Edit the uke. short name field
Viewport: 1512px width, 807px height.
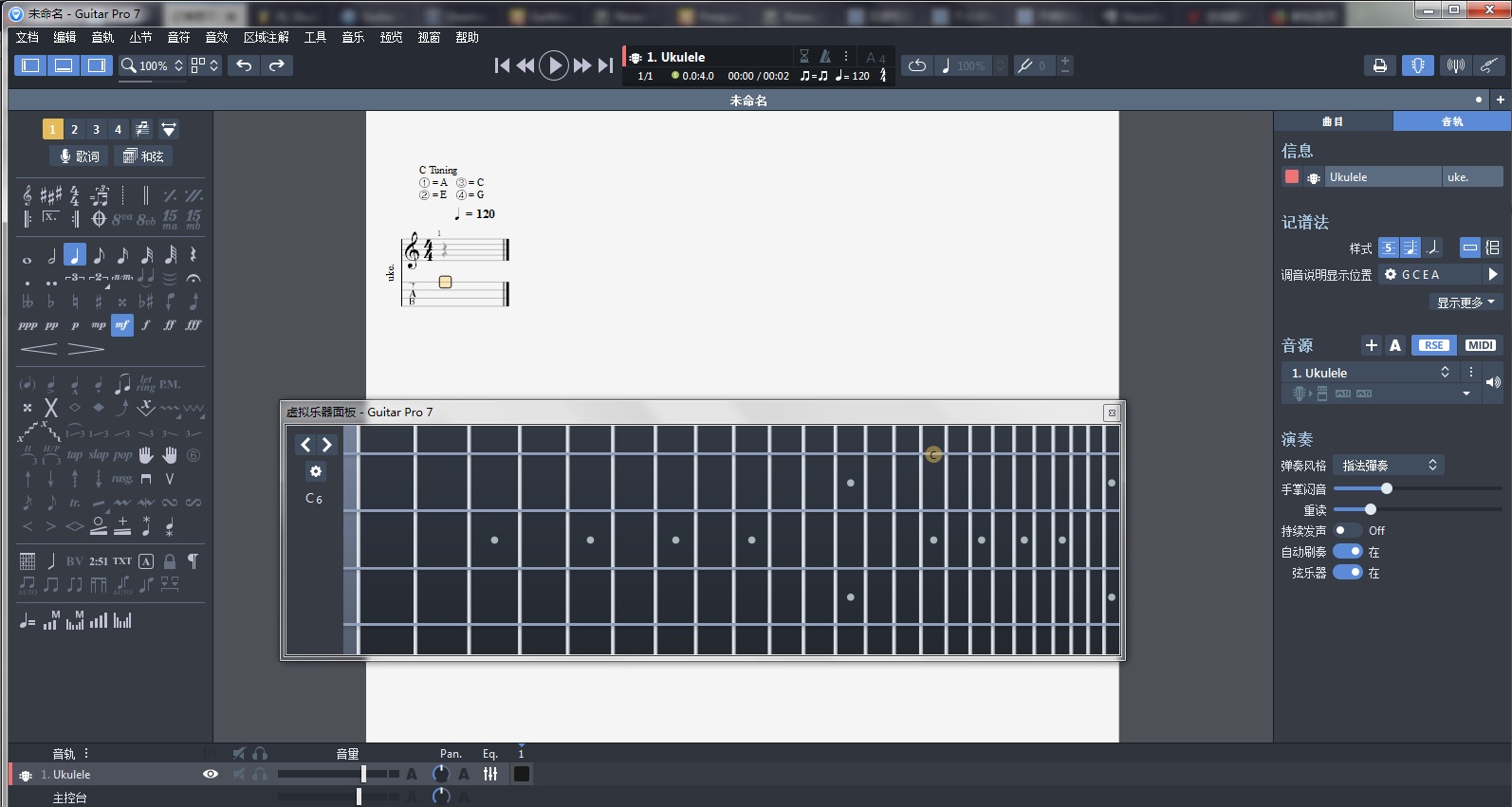tap(1473, 177)
